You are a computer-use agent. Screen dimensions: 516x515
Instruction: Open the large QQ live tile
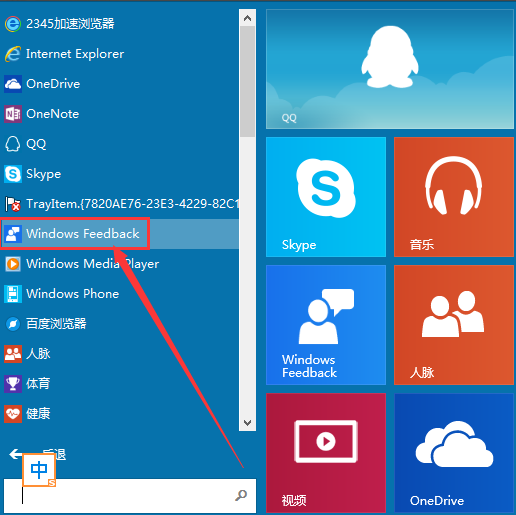pos(390,69)
